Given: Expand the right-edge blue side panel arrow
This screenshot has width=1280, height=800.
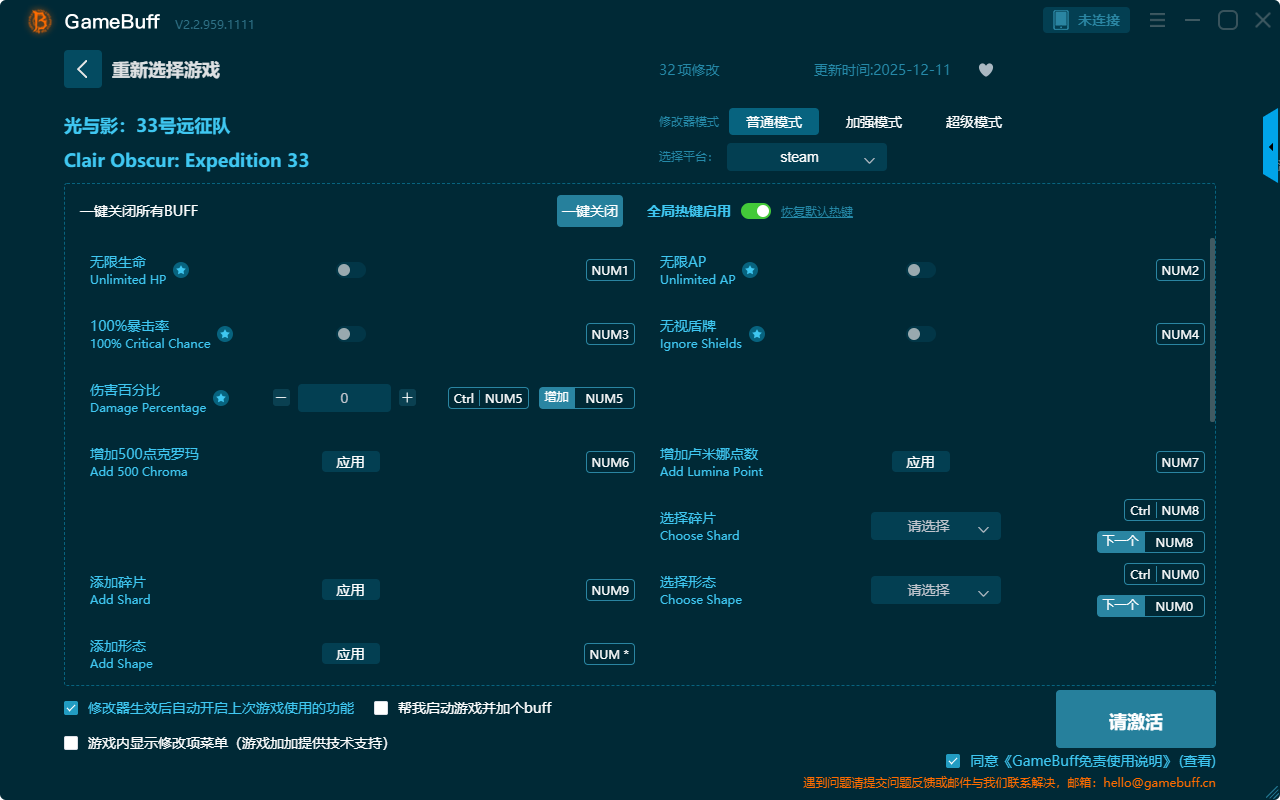Looking at the screenshot, I should (x=1271, y=147).
